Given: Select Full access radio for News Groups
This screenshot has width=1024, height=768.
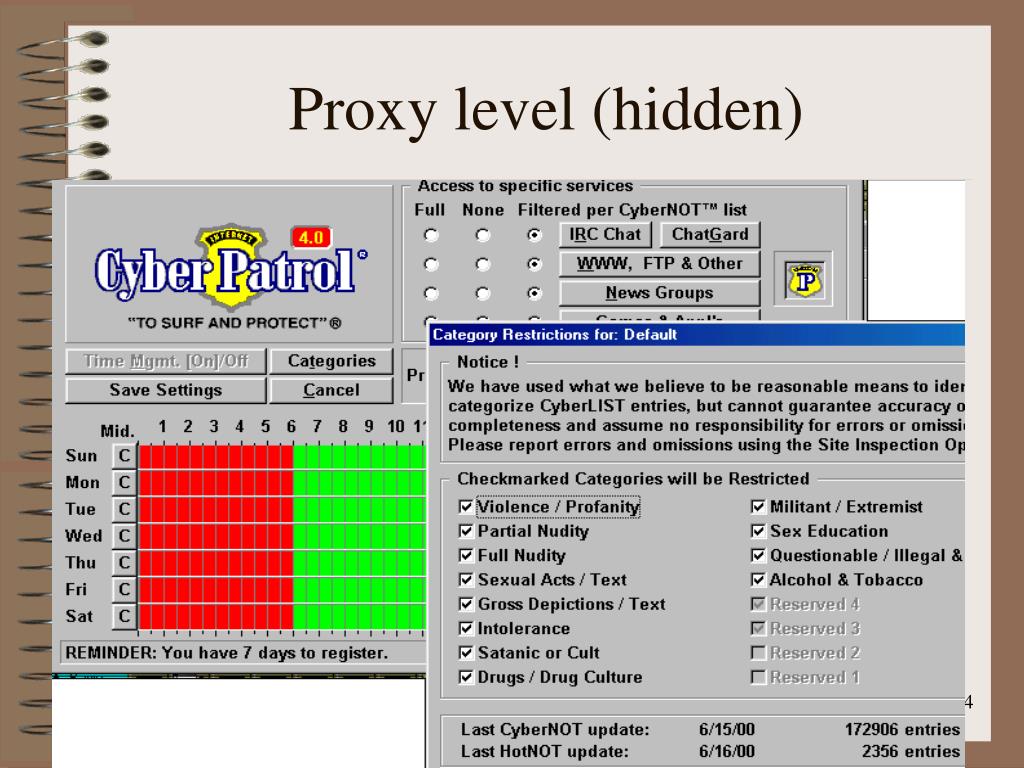Looking at the screenshot, I should (x=431, y=293).
